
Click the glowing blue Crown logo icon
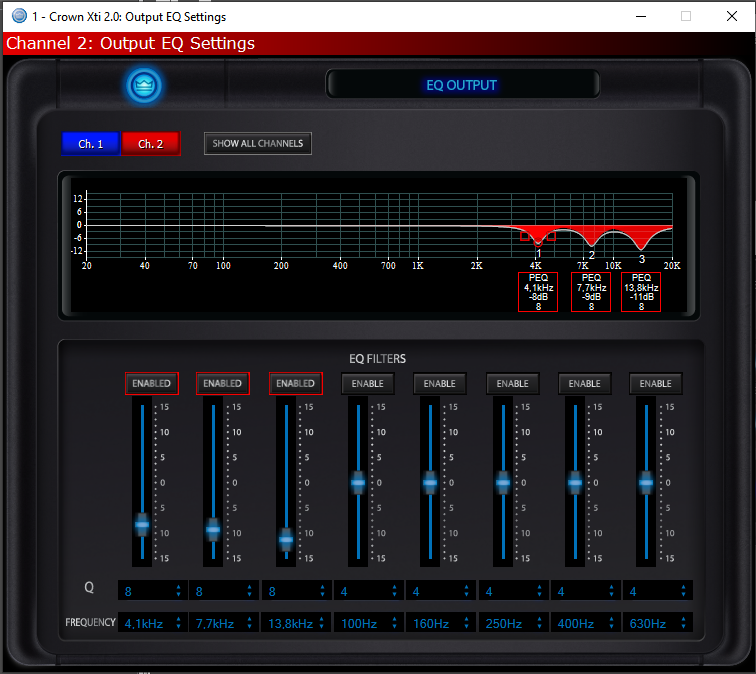145,85
